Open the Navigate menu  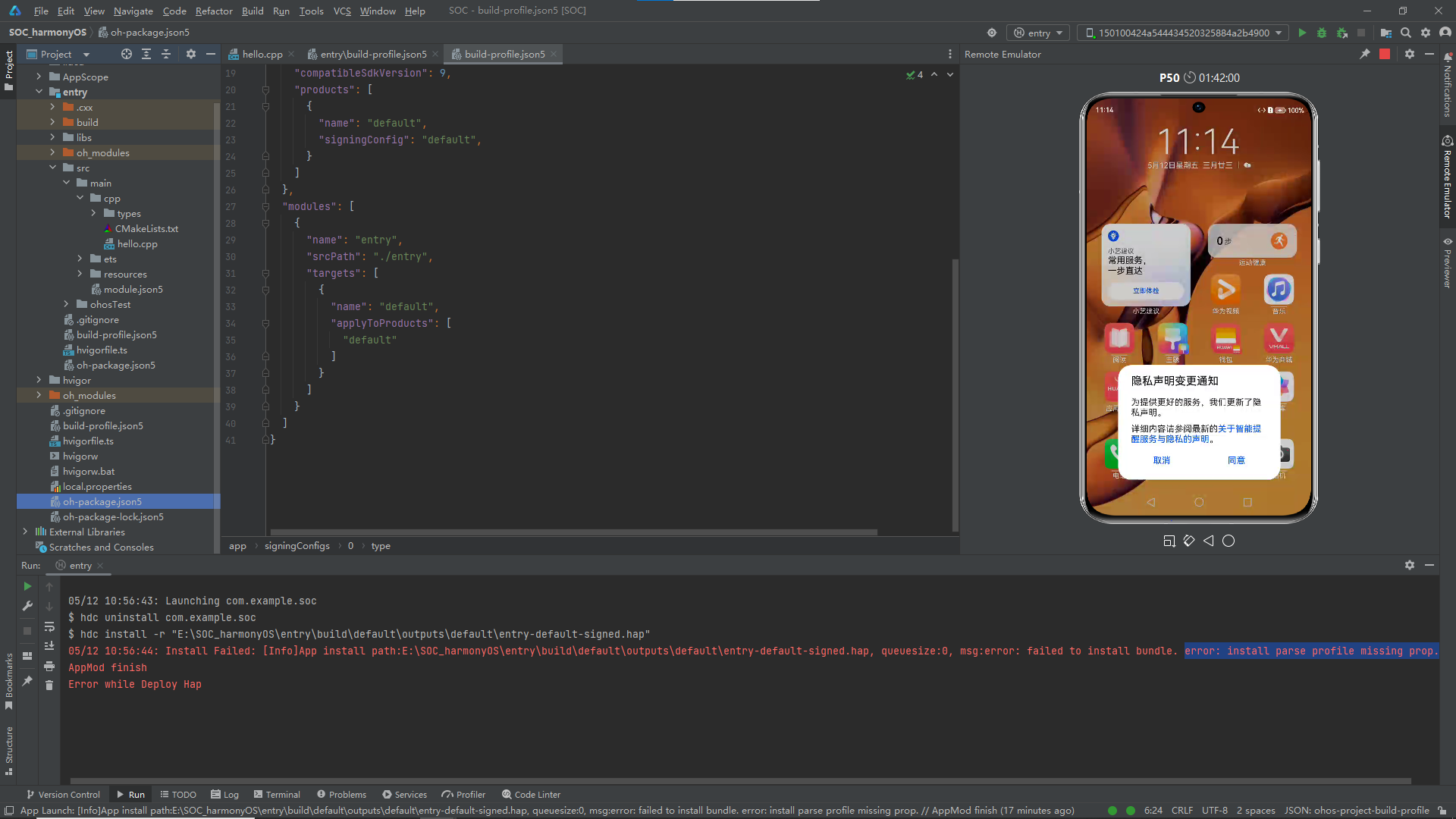point(133,11)
